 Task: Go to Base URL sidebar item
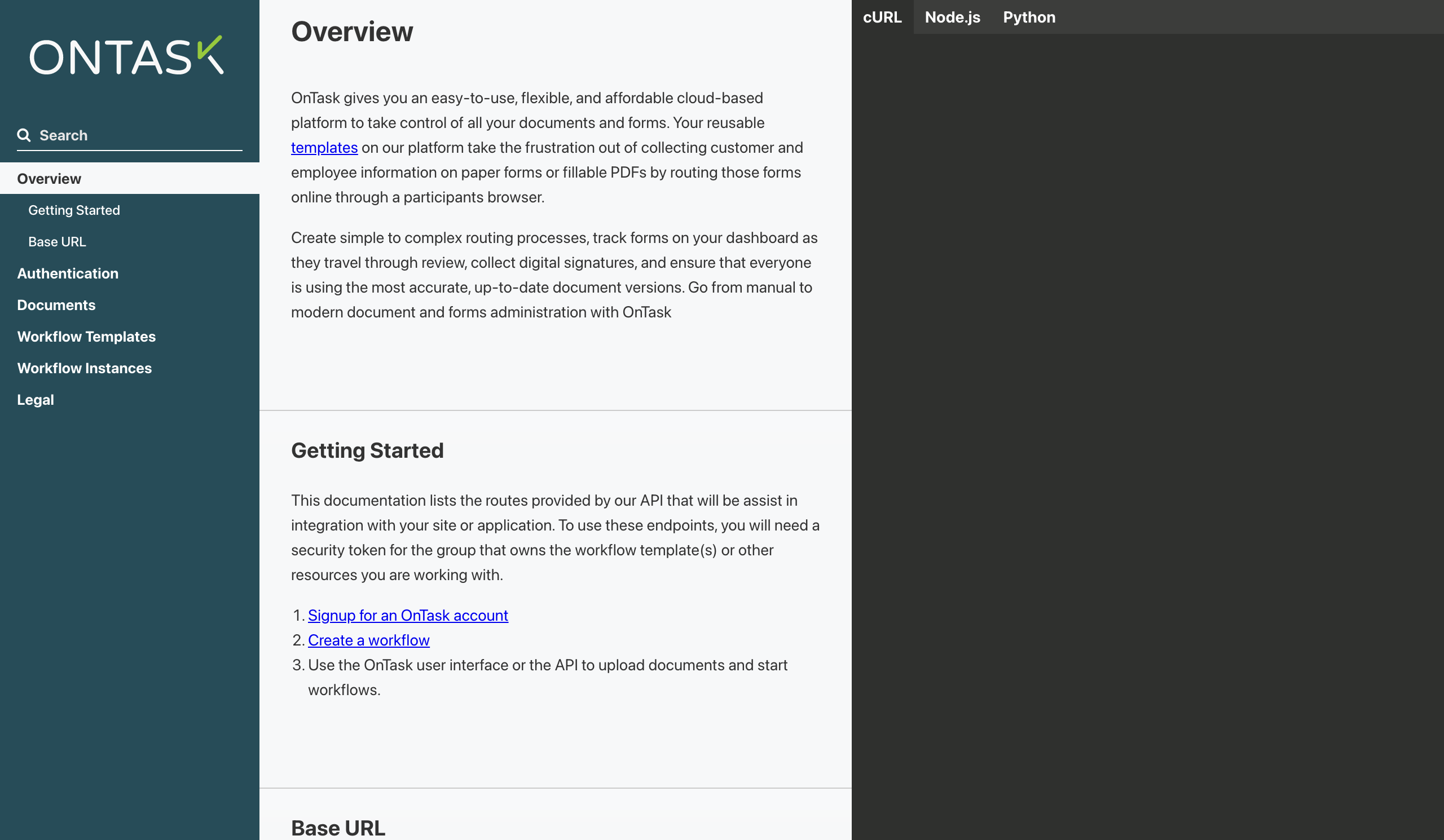click(x=130, y=242)
